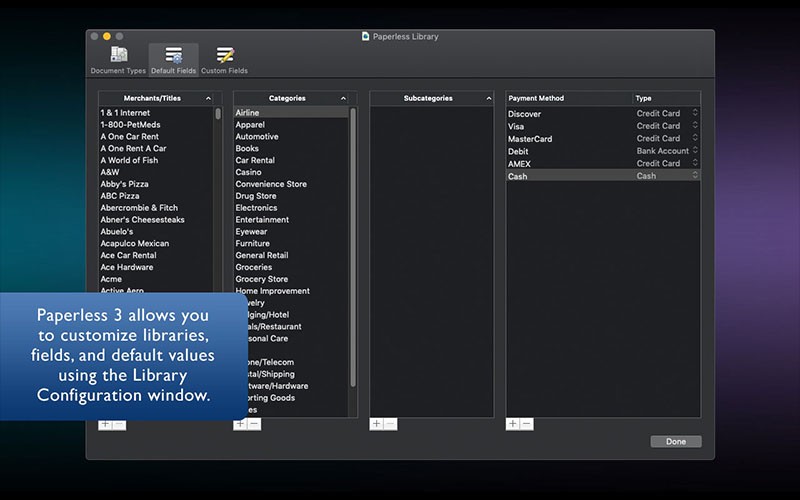Select the General Retail category
Screen dimensions: 800x500
tap(291, 255)
